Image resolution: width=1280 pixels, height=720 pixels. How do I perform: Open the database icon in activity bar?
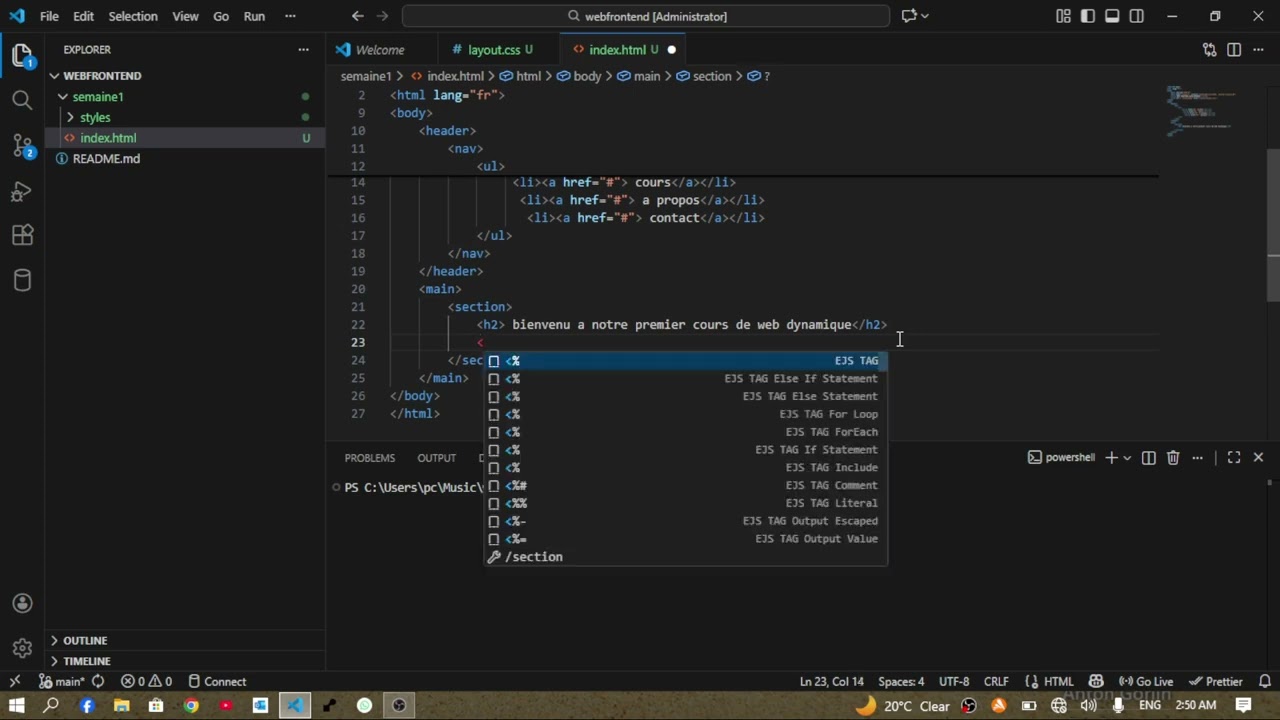point(22,281)
